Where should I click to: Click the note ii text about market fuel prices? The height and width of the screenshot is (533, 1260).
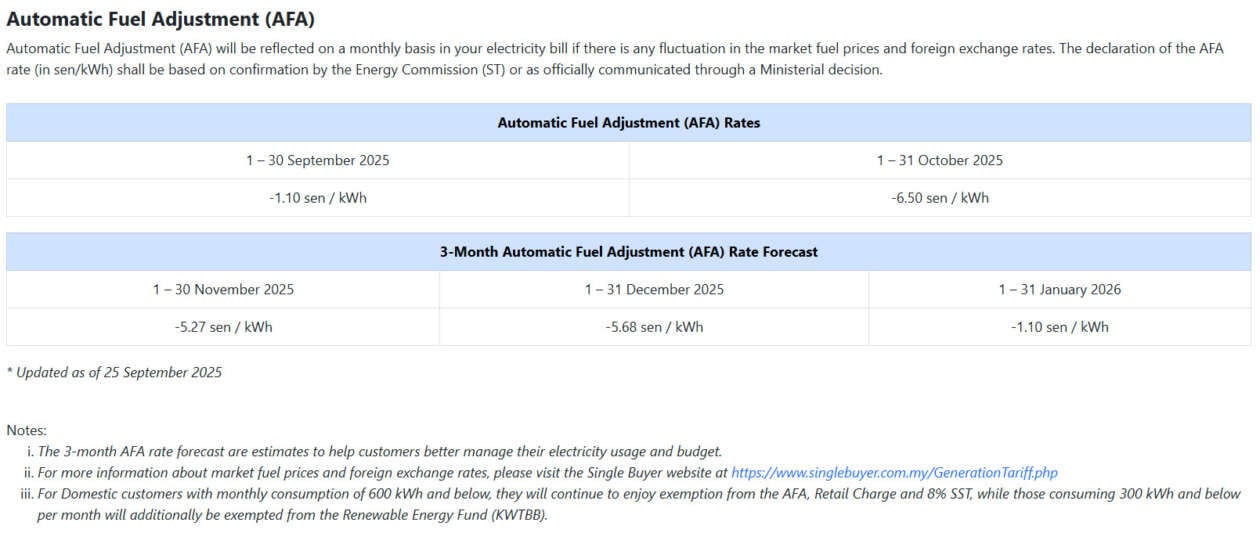click(382, 473)
